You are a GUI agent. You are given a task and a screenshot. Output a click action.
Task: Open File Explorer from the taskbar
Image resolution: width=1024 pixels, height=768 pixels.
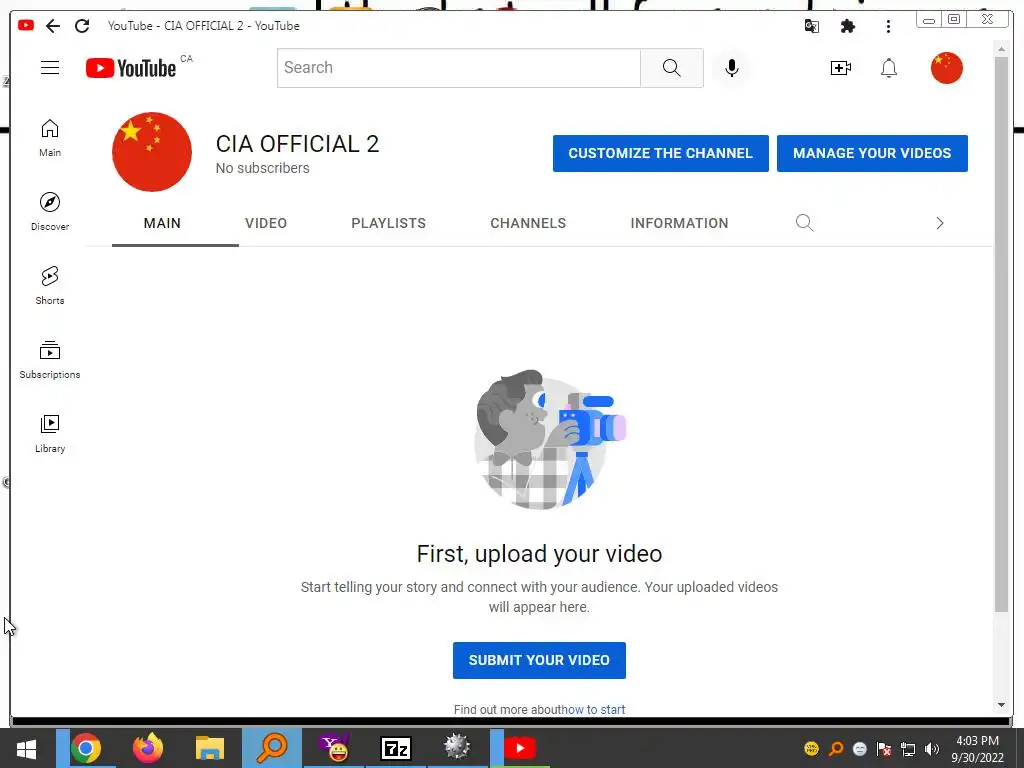point(210,748)
